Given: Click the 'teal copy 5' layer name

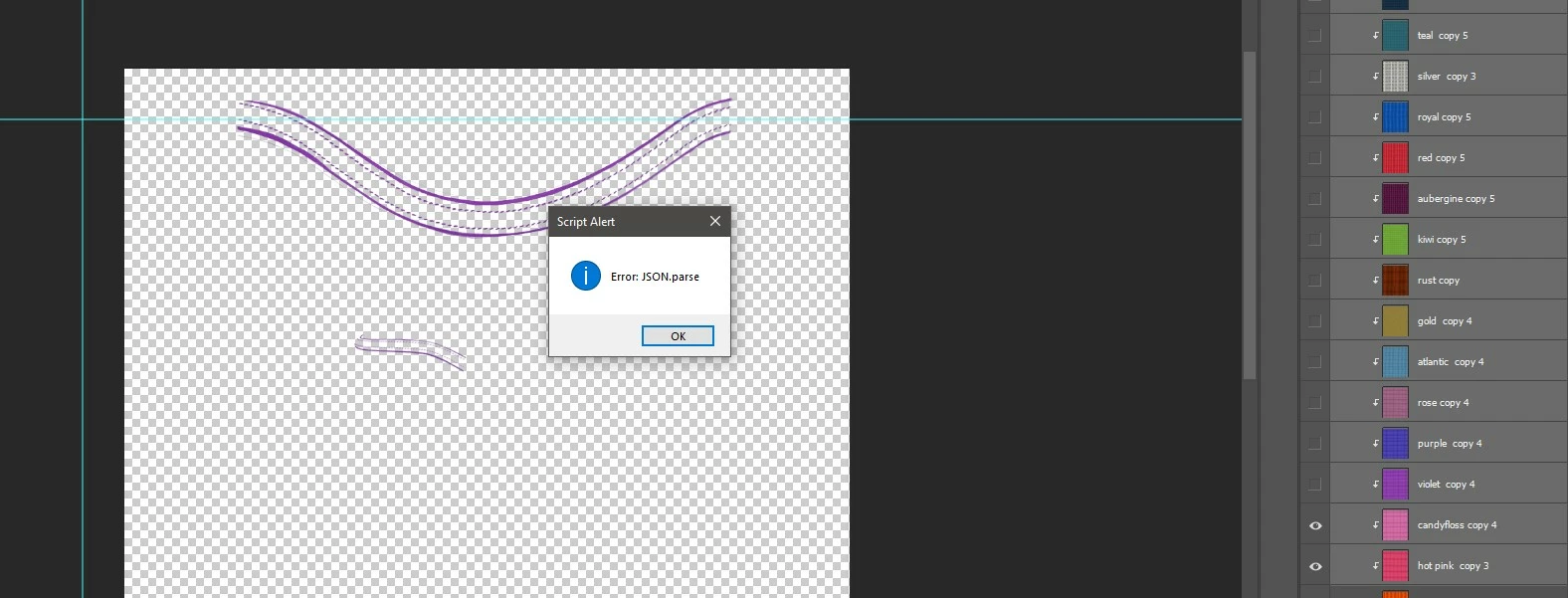Looking at the screenshot, I should [1443, 36].
